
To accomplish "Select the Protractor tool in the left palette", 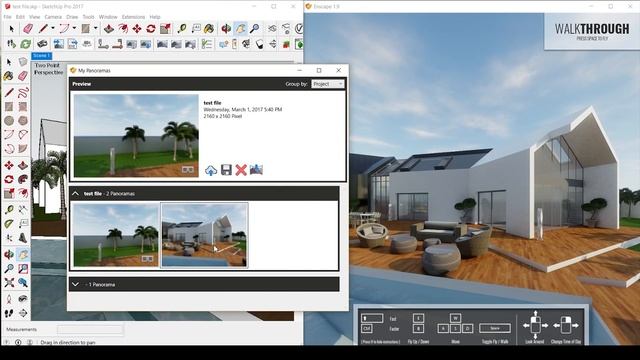I will (9, 224).
